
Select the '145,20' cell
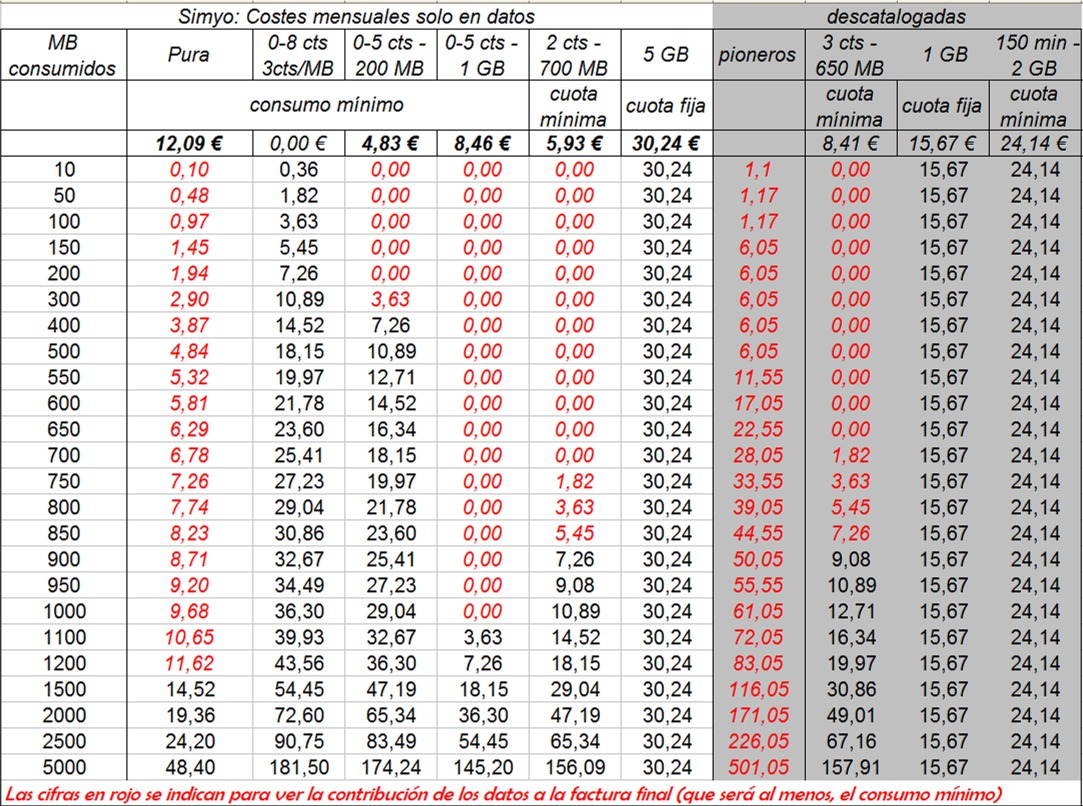click(x=483, y=767)
